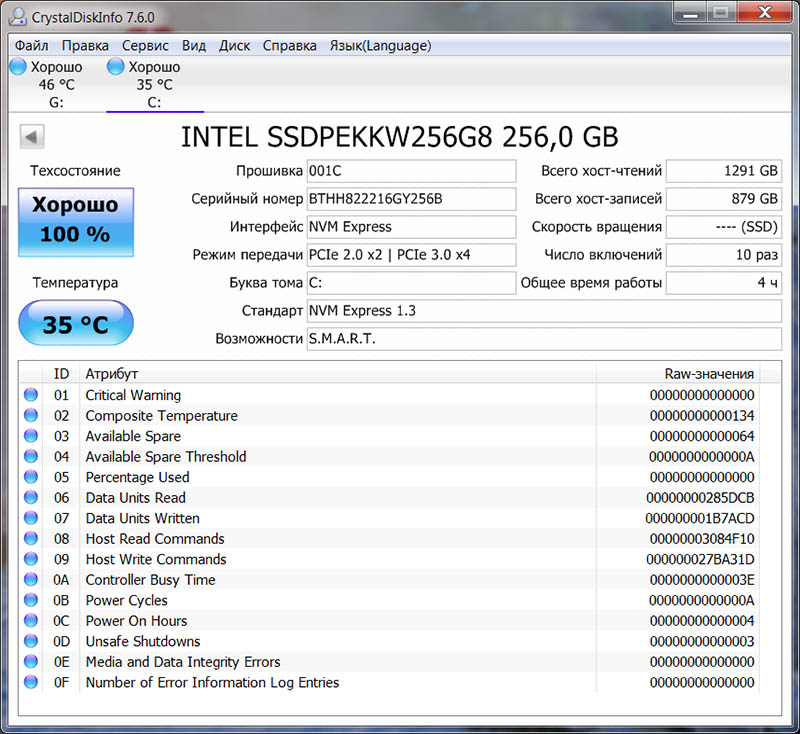
Task: Click the Атрибут column header
Action: click(337, 374)
